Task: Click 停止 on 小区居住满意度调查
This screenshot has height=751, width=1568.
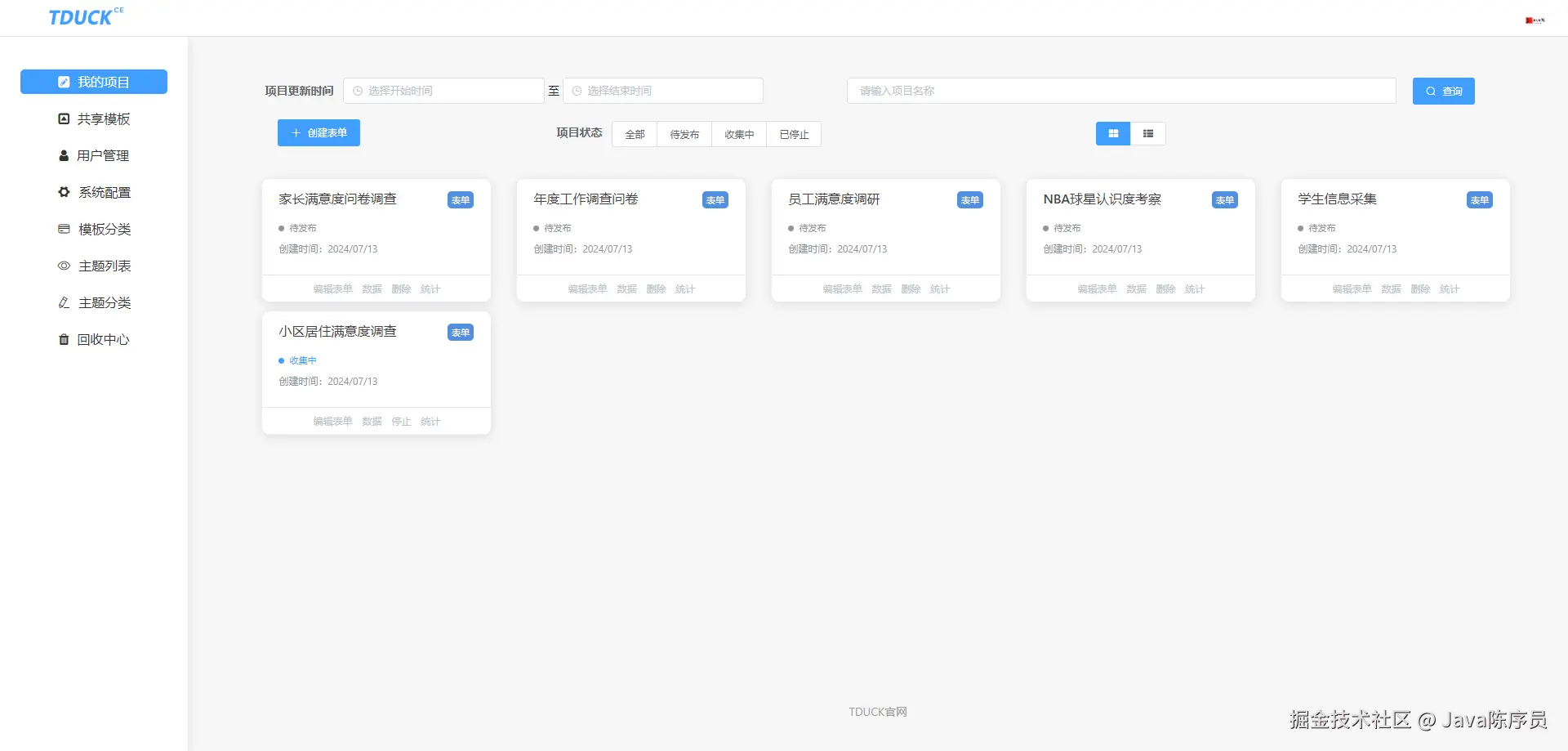Action: pos(401,422)
